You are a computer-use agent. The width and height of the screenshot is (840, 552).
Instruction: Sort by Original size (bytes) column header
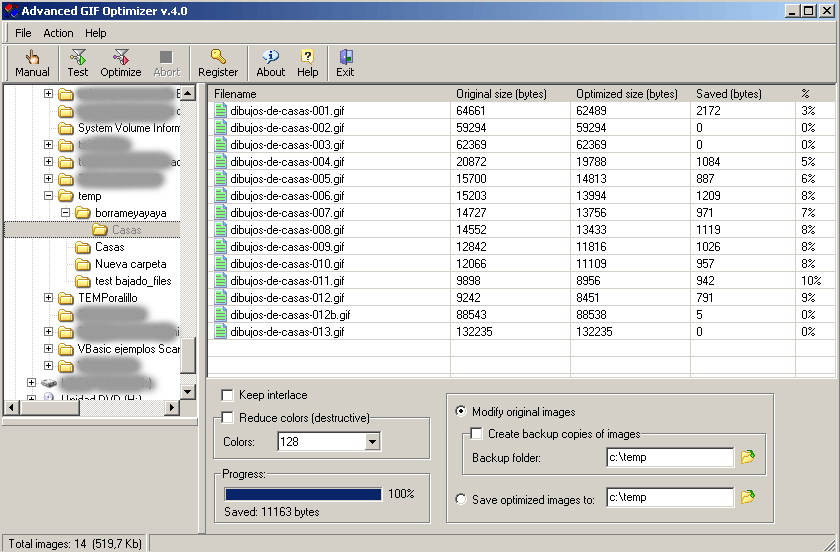click(x=511, y=94)
